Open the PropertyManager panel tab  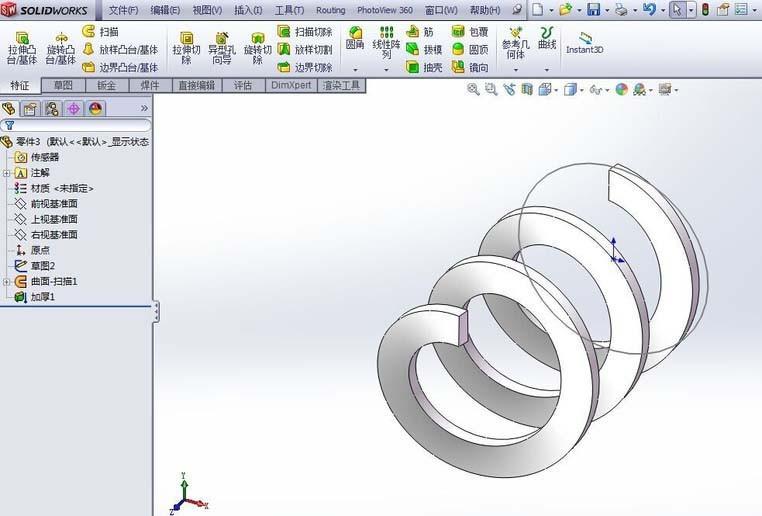pos(30,108)
